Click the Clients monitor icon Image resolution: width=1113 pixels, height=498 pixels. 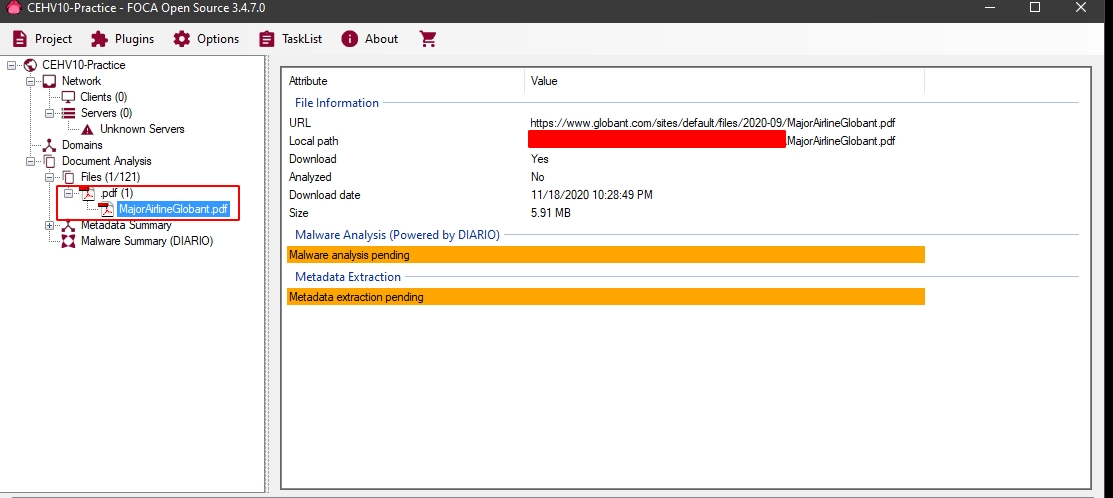68,97
